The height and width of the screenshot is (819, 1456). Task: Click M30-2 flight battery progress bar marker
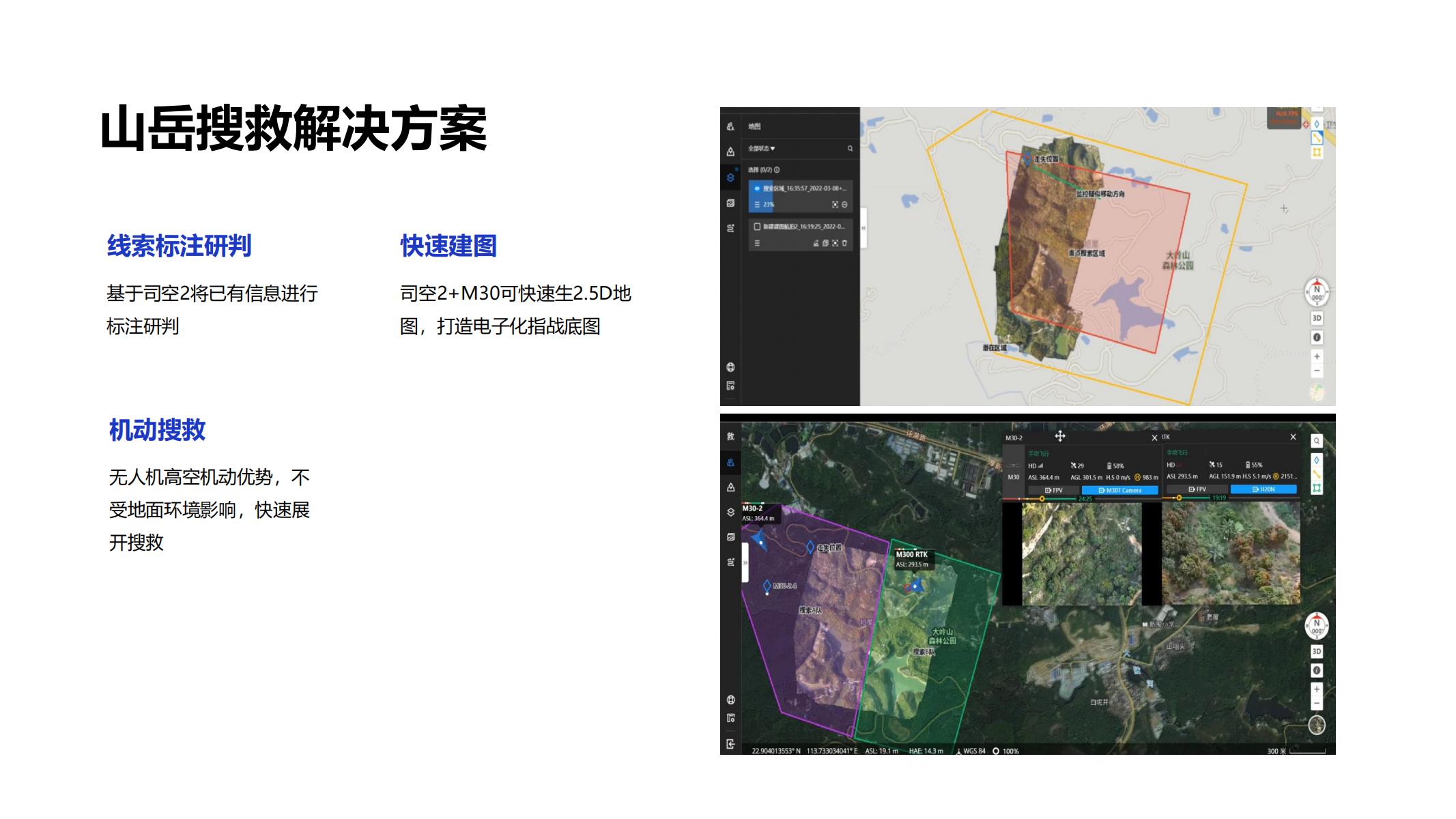(1042, 499)
